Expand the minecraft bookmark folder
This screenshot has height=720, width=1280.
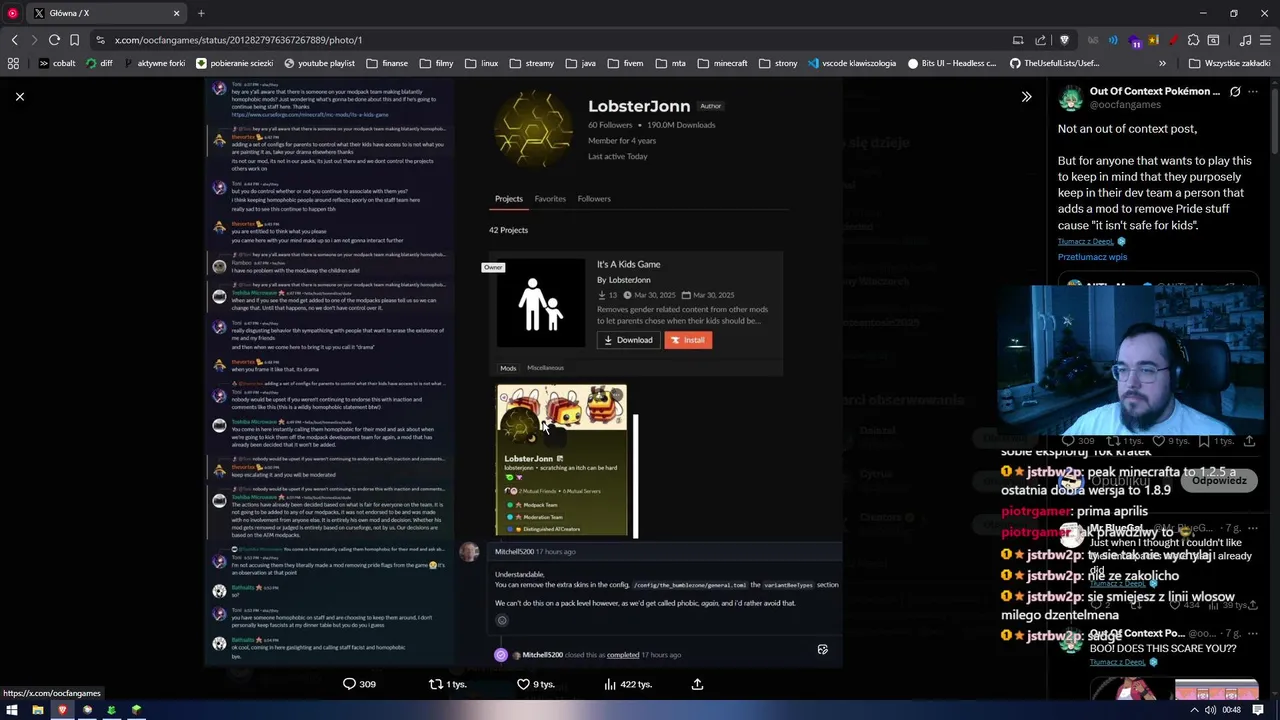[722, 63]
